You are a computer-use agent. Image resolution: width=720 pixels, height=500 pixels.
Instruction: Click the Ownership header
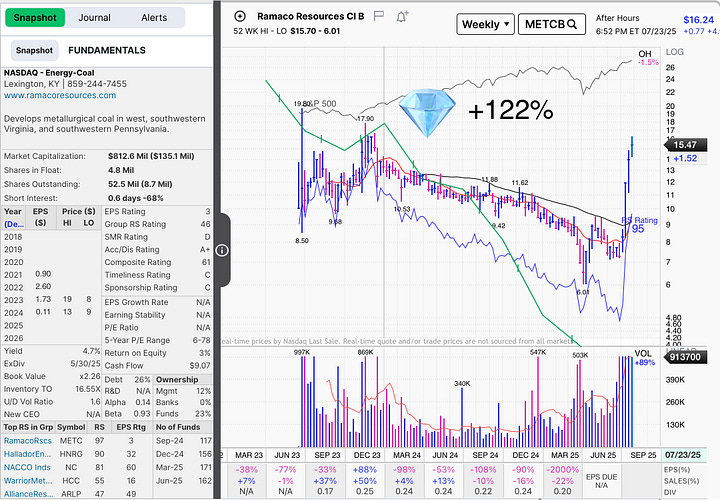(177, 380)
